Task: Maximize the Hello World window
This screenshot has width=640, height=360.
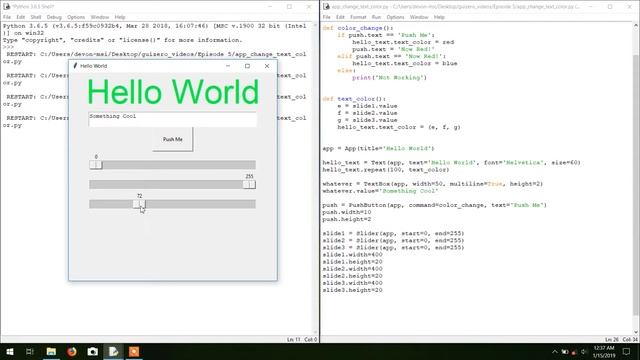Action: tap(247, 66)
